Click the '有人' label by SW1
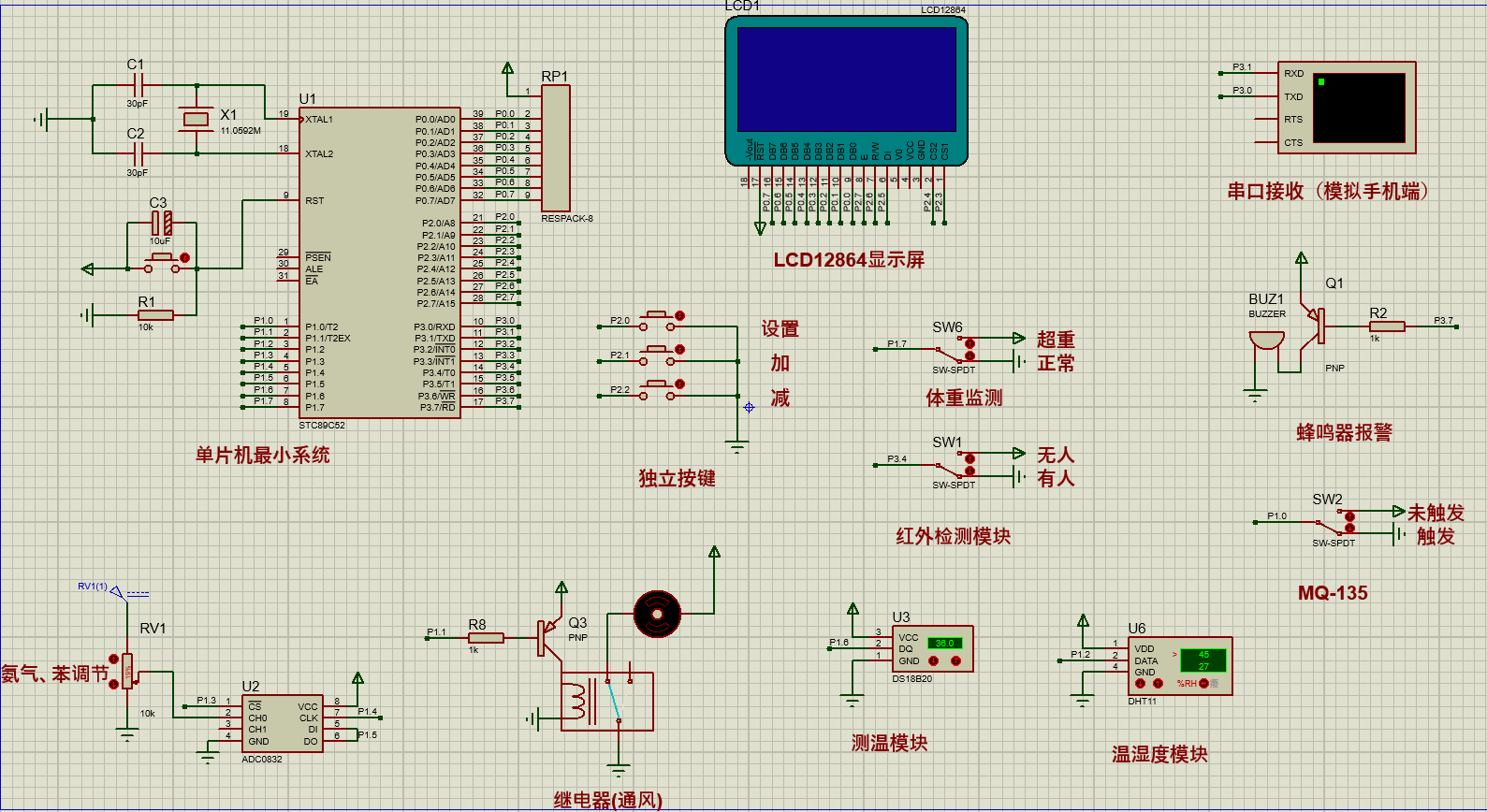Screen dimensions: 1487x812 (1056, 478)
